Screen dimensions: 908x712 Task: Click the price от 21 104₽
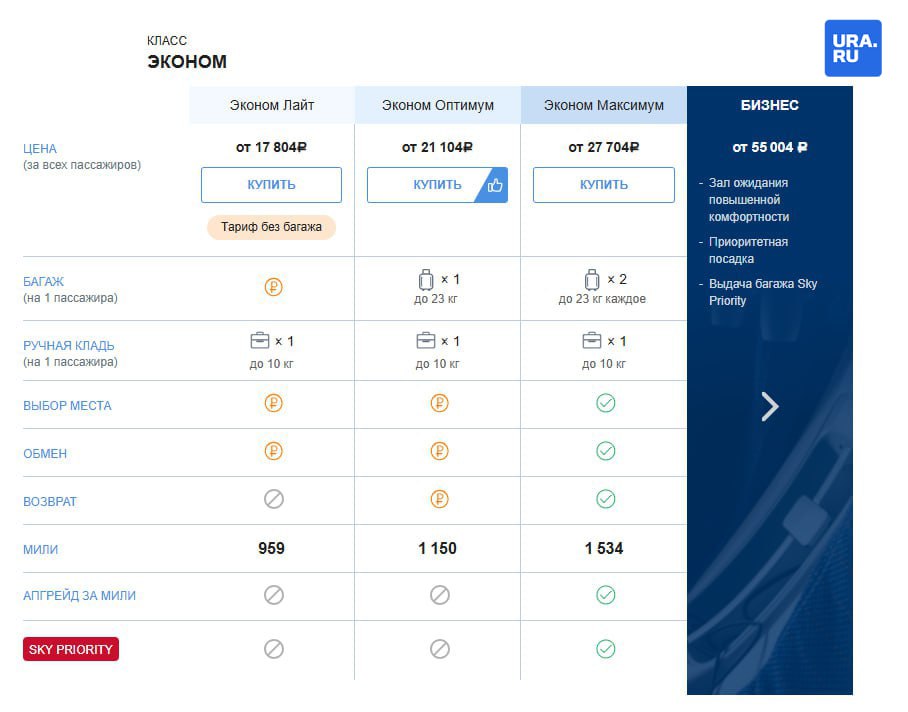coord(437,148)
